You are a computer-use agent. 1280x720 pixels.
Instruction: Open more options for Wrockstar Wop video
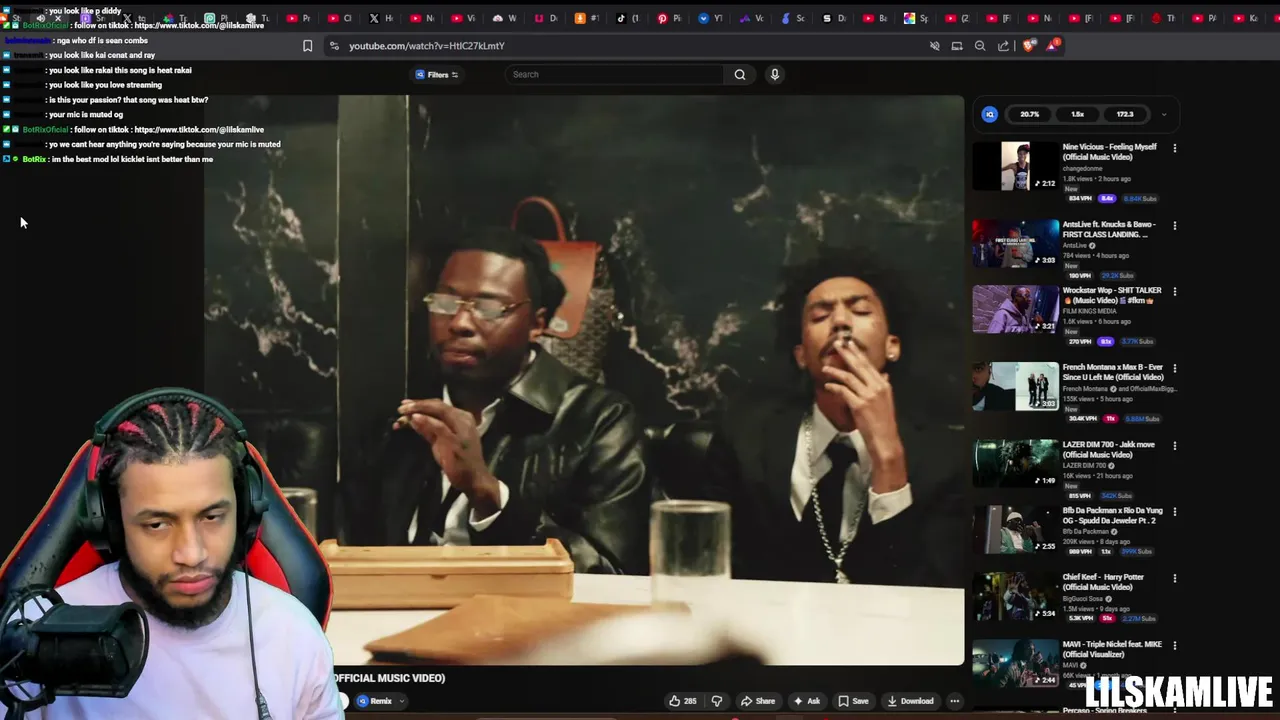click(x=1174, y=292)
